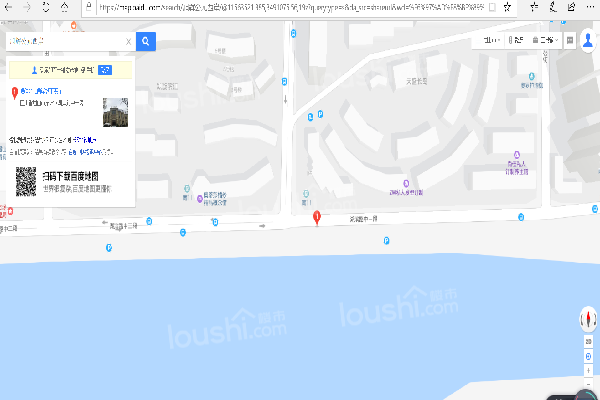600x400 pixels.
Task: Zoom in with the plus button
Action: 589,371
